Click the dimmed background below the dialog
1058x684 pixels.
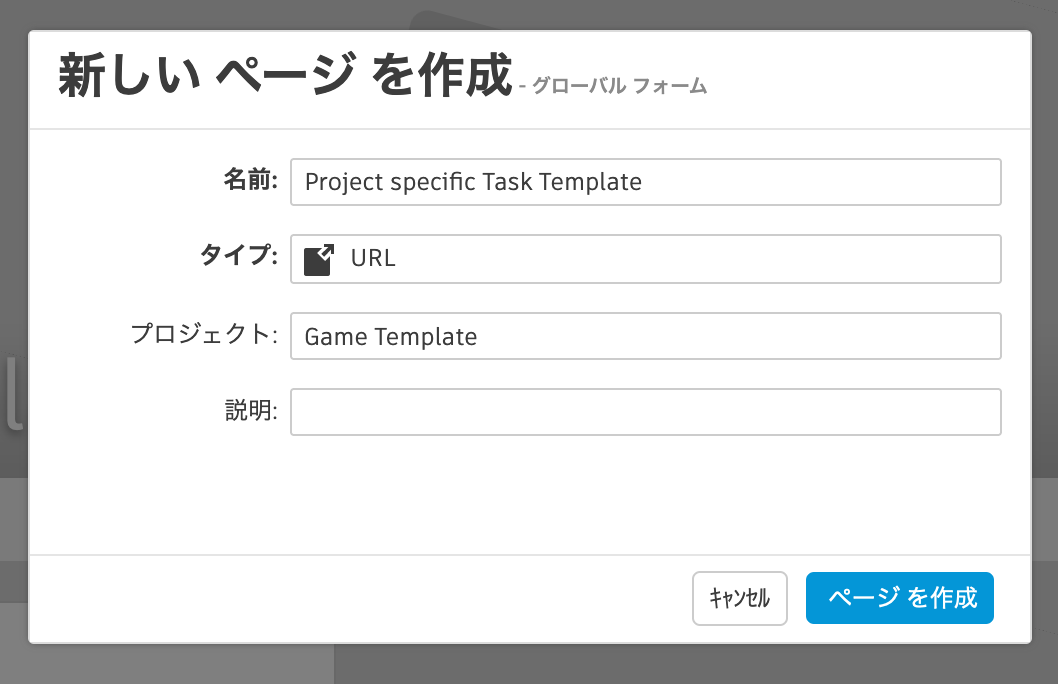600,664
